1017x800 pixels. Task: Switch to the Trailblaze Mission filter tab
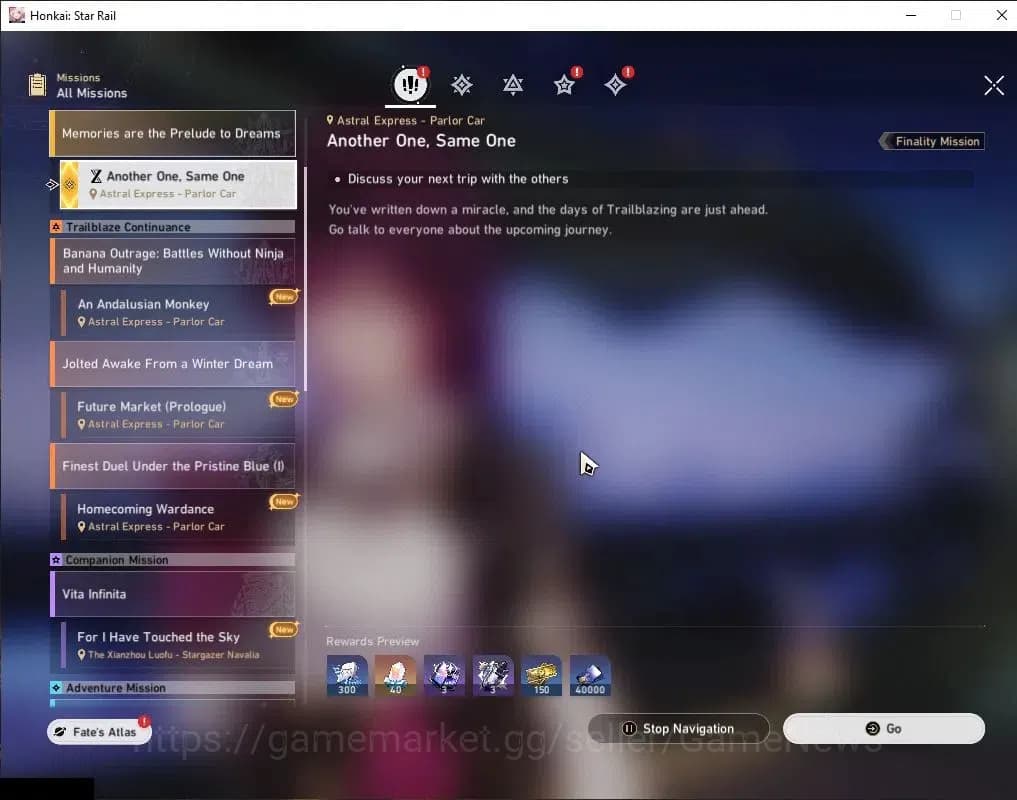462,84
